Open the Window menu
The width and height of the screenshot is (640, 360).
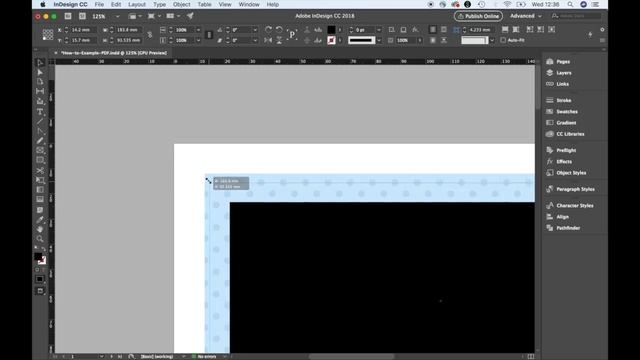click(249, 4)
